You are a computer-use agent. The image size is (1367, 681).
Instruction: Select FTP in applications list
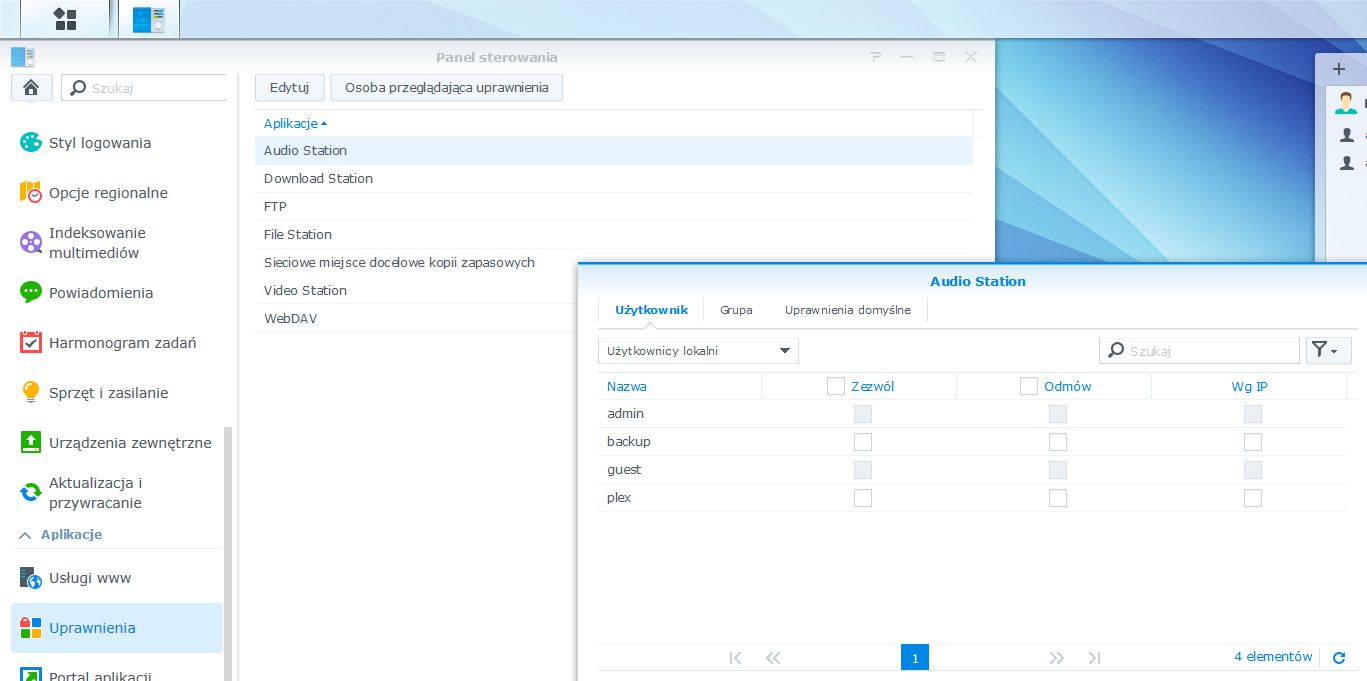(614, 207)
